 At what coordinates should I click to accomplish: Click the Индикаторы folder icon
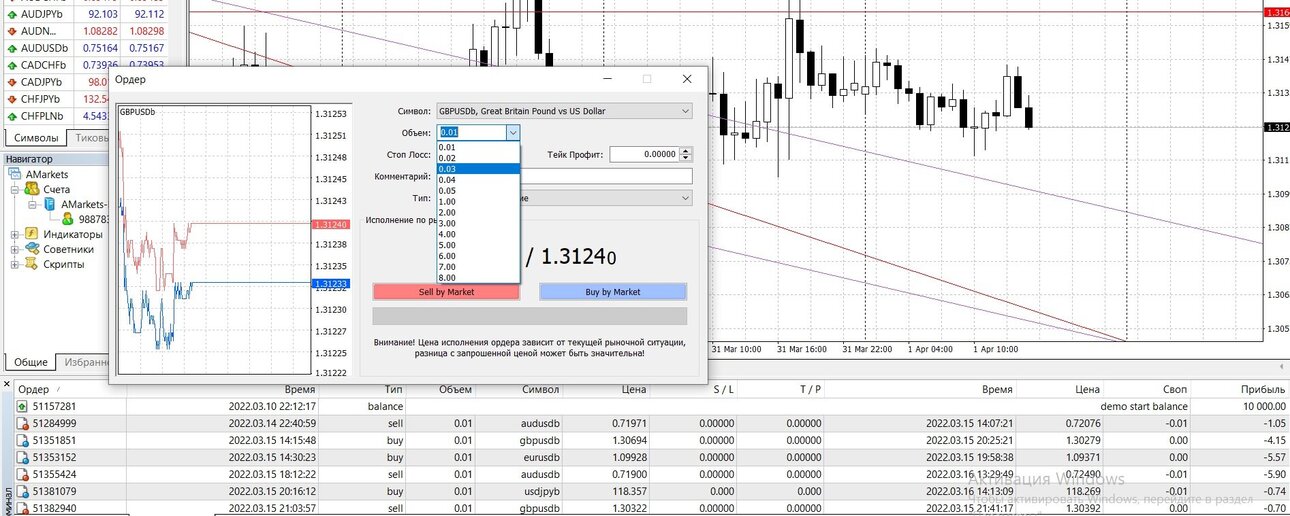32,234
